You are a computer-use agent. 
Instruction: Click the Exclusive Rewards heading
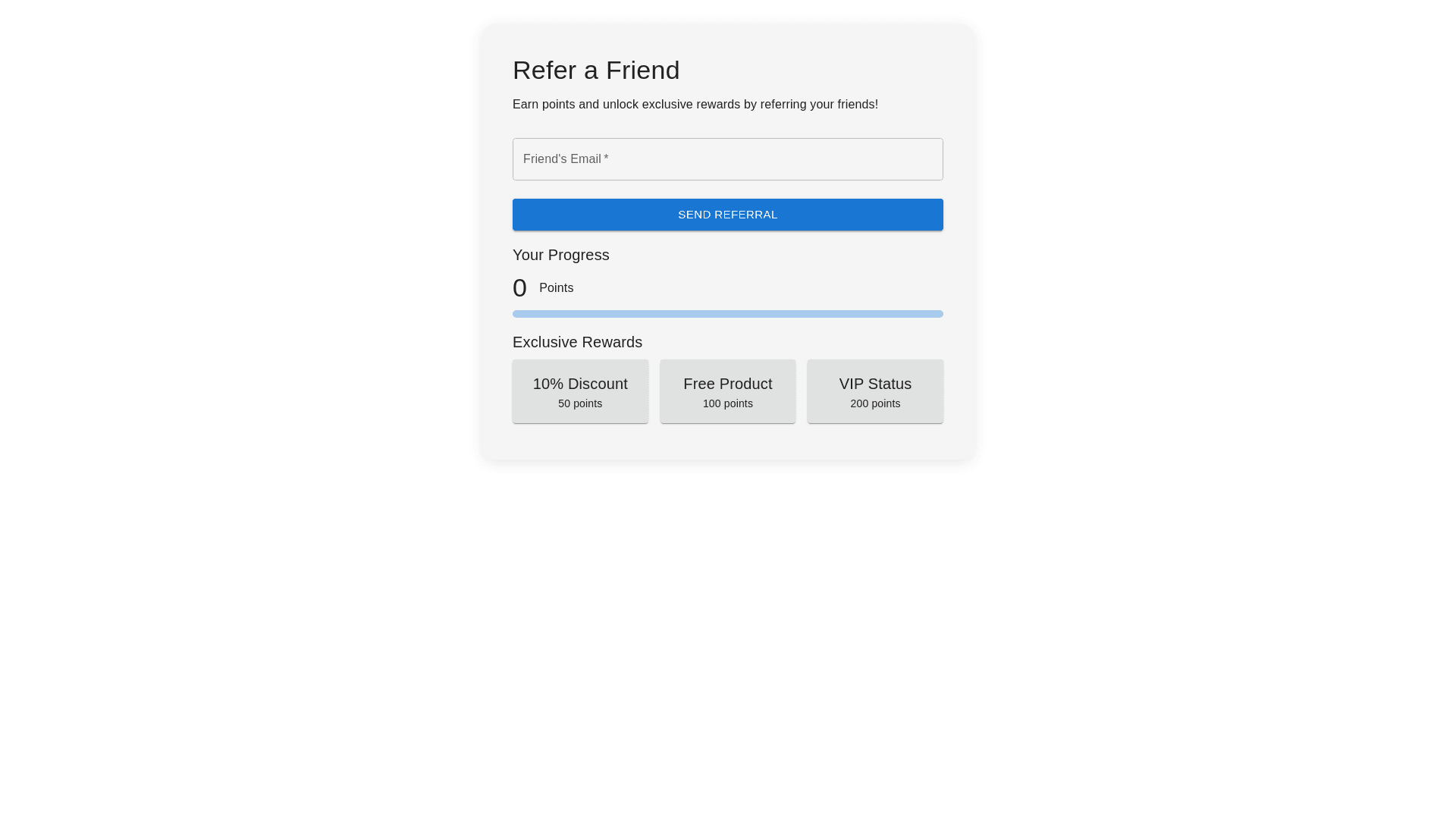pos(577,342)
